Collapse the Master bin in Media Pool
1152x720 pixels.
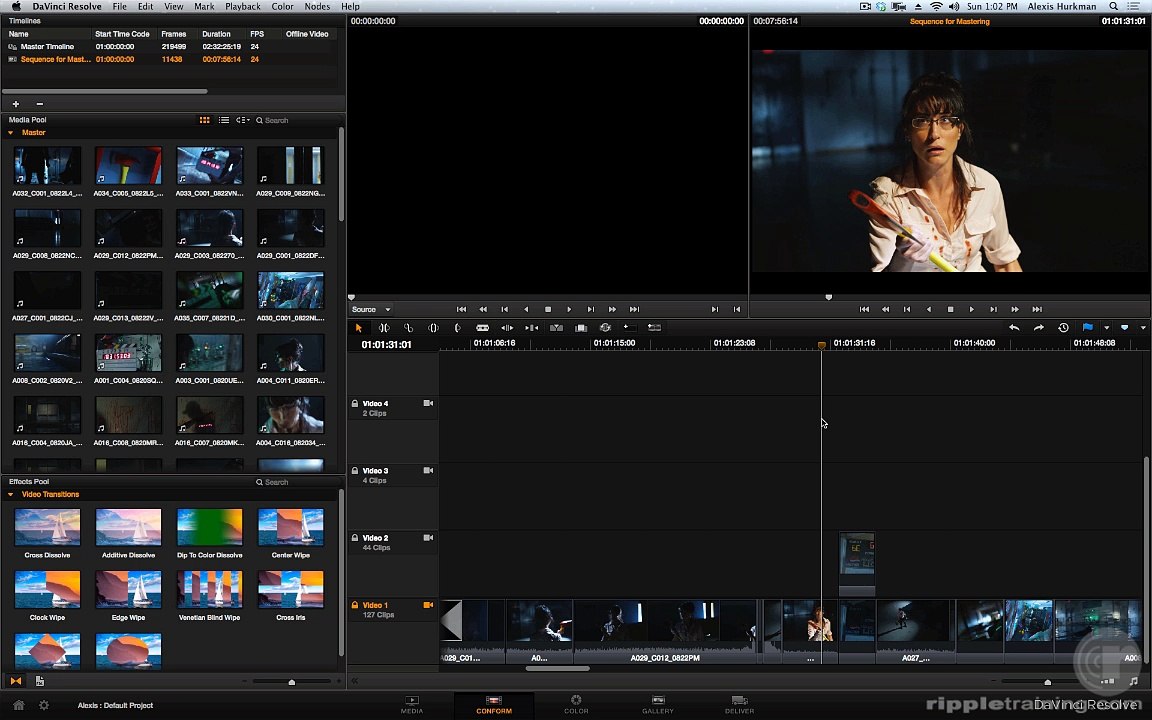click(10, 132)
